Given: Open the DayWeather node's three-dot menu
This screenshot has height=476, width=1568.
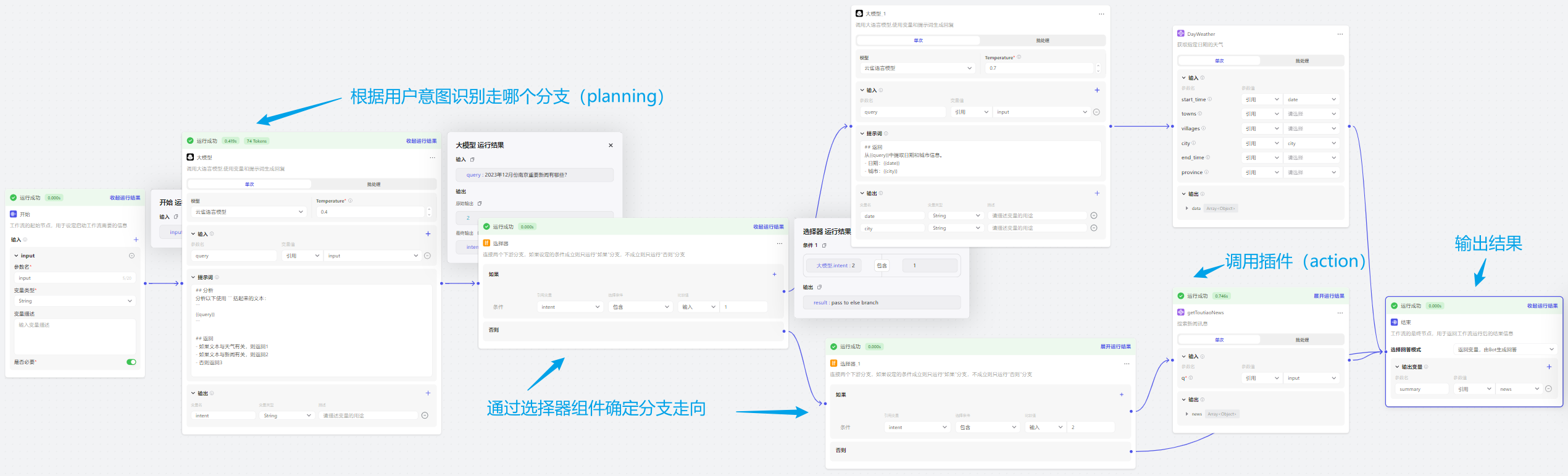Looking at the screenshot, I should [x=1340, y=34].
